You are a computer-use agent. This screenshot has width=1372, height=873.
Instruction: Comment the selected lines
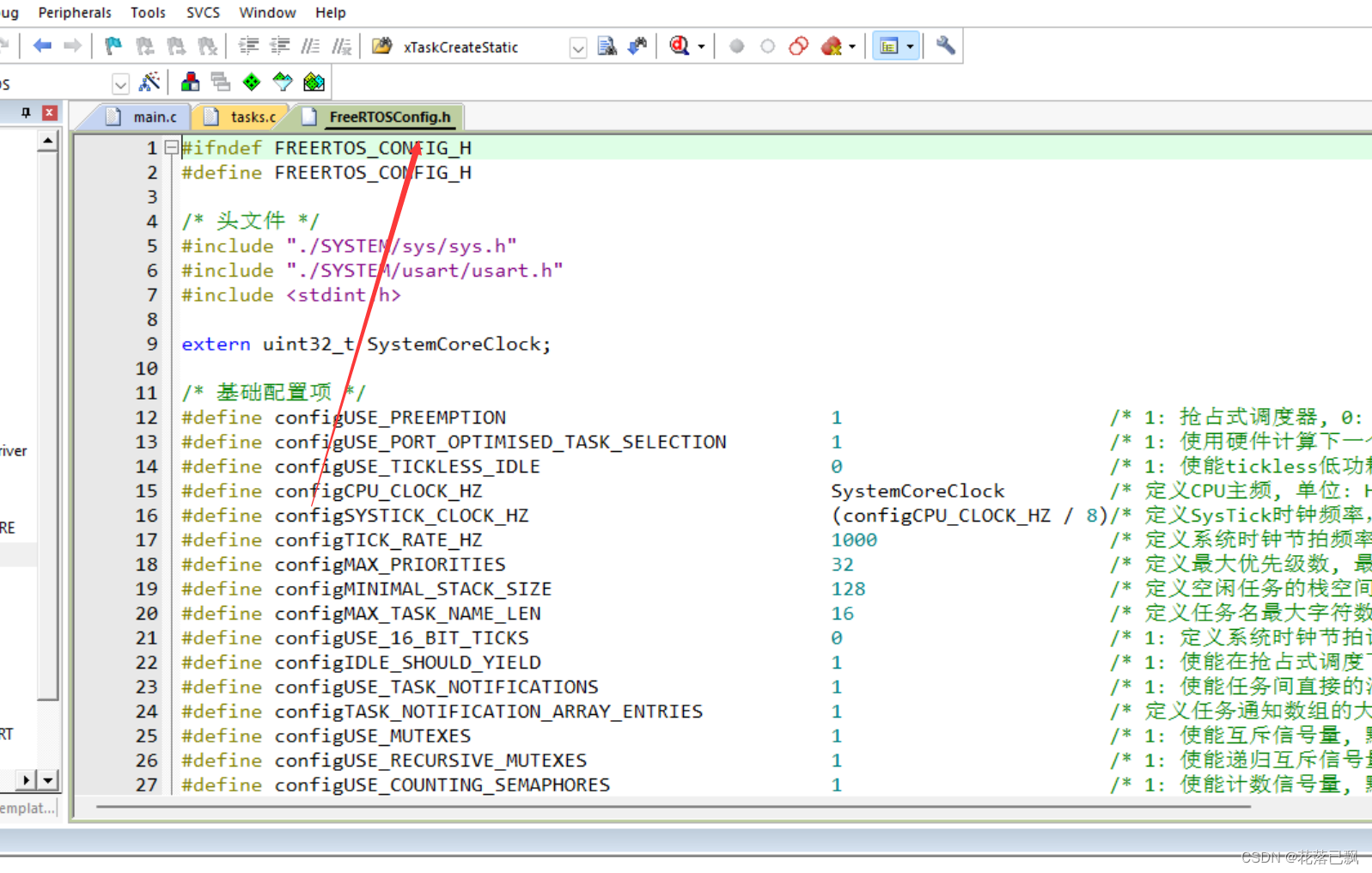[310, 46]
